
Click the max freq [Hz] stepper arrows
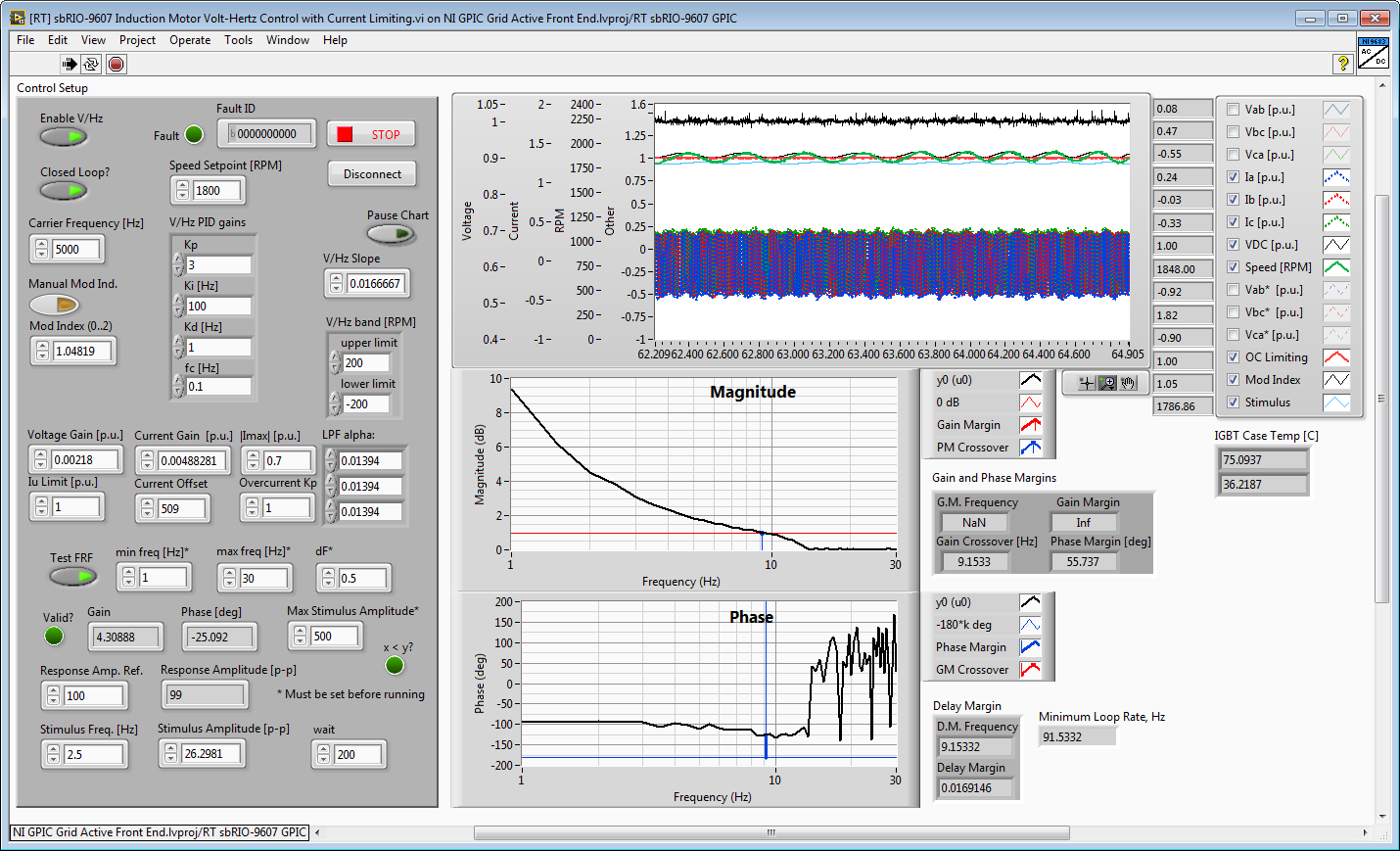click(x=229, y=579)
